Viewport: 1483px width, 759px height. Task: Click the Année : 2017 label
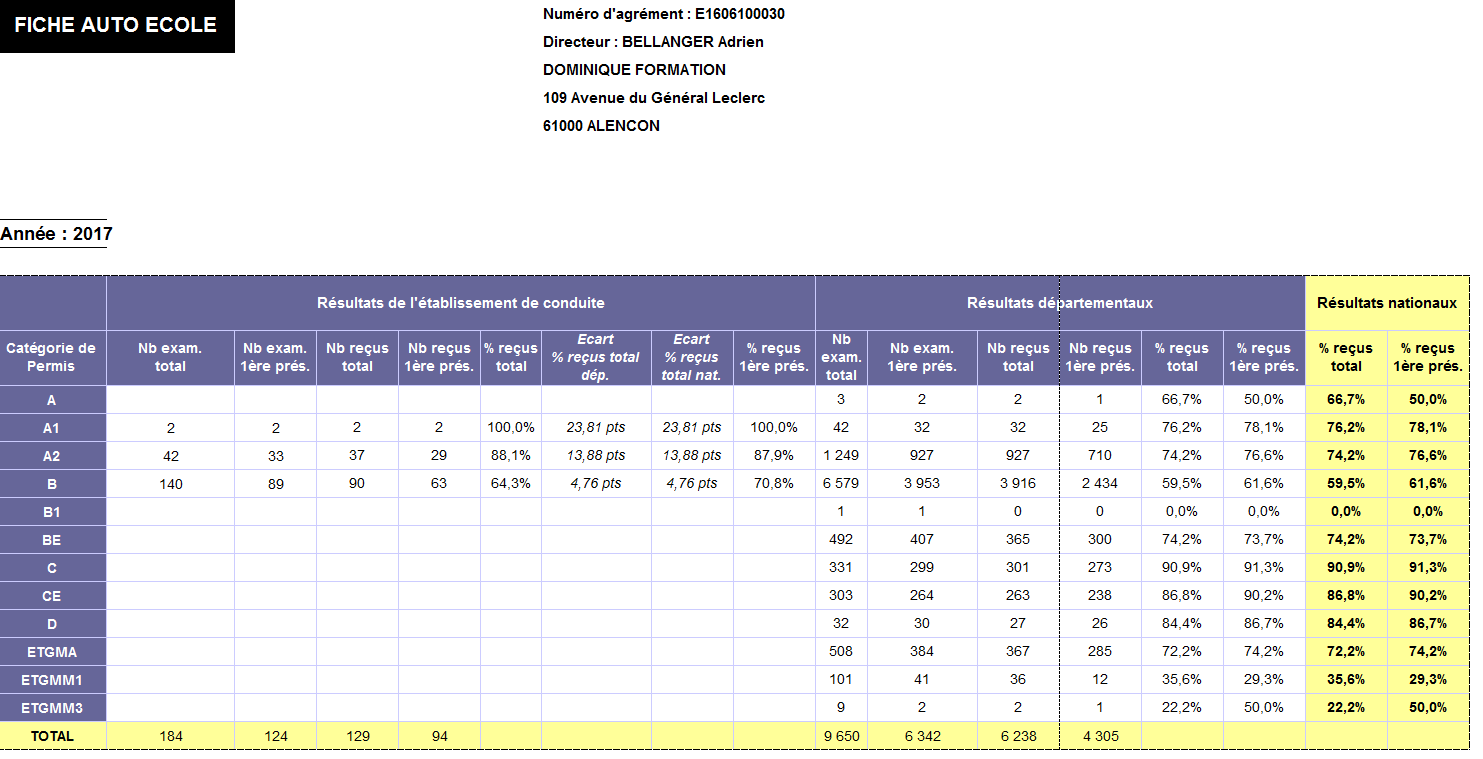pyautogui.click(x=56, y=234)
